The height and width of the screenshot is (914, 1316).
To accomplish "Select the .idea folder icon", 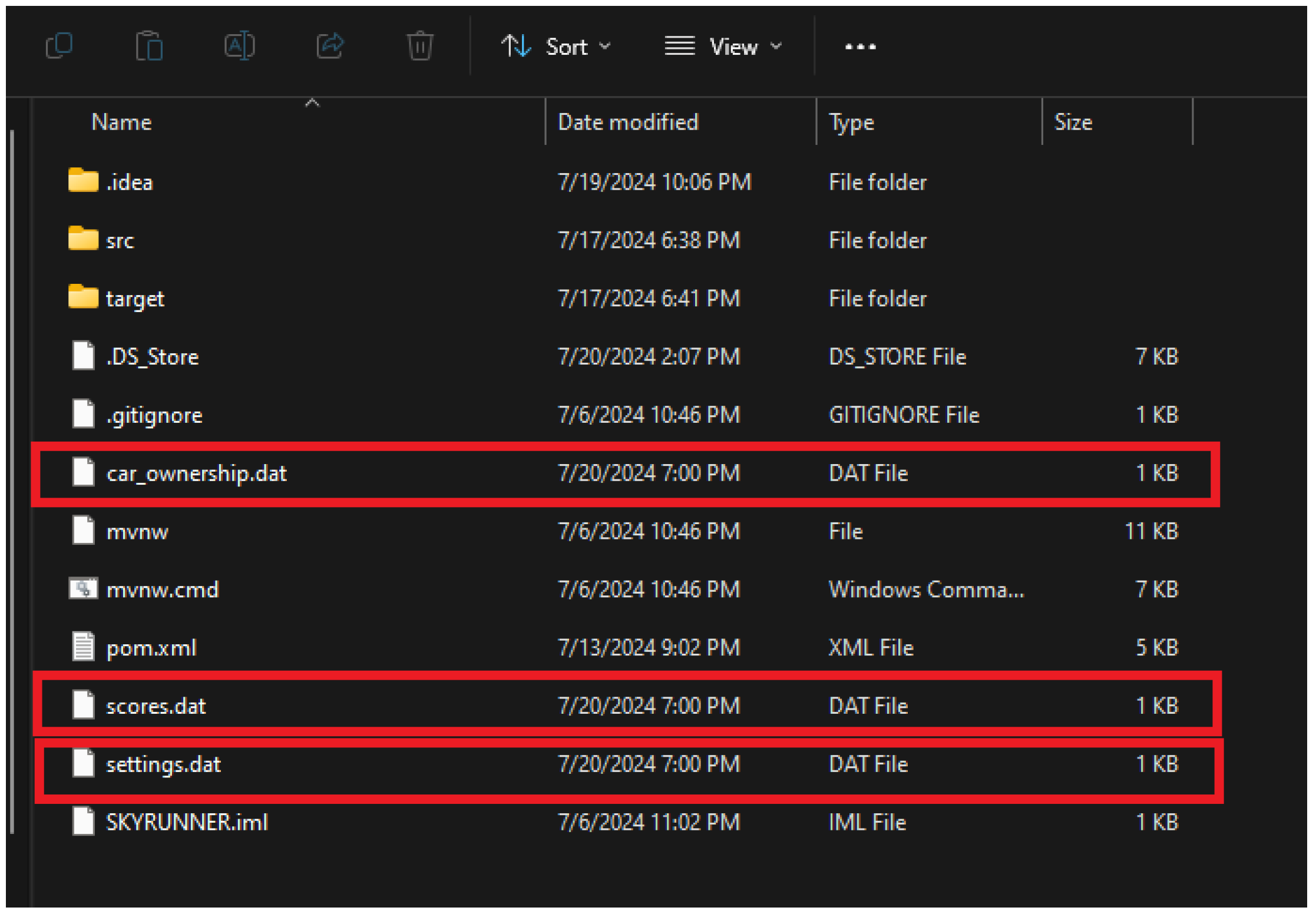I will (83, 181).
